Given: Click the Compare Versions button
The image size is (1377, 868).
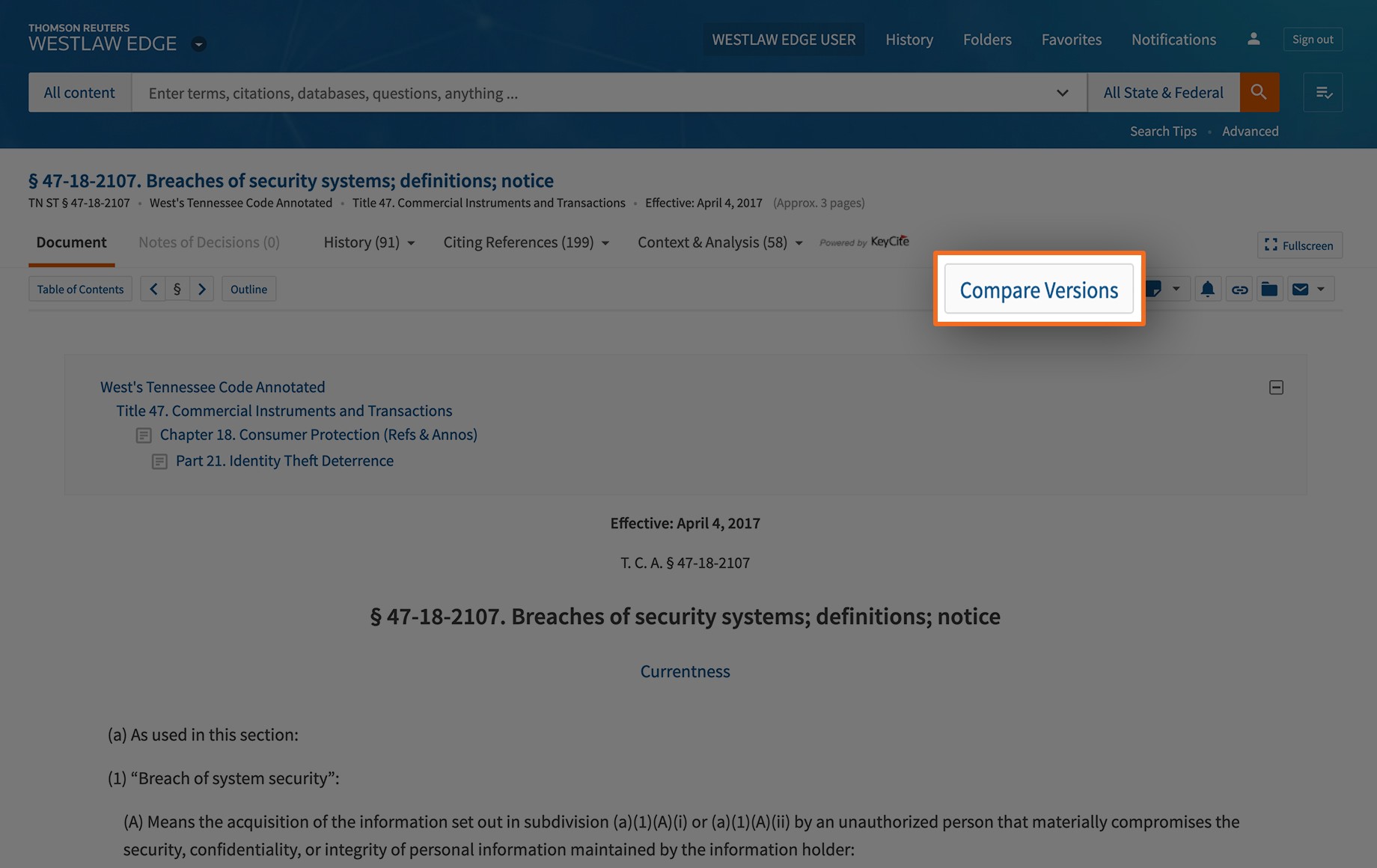Looking at the screenshot, I should click(x=1038, y=290).
